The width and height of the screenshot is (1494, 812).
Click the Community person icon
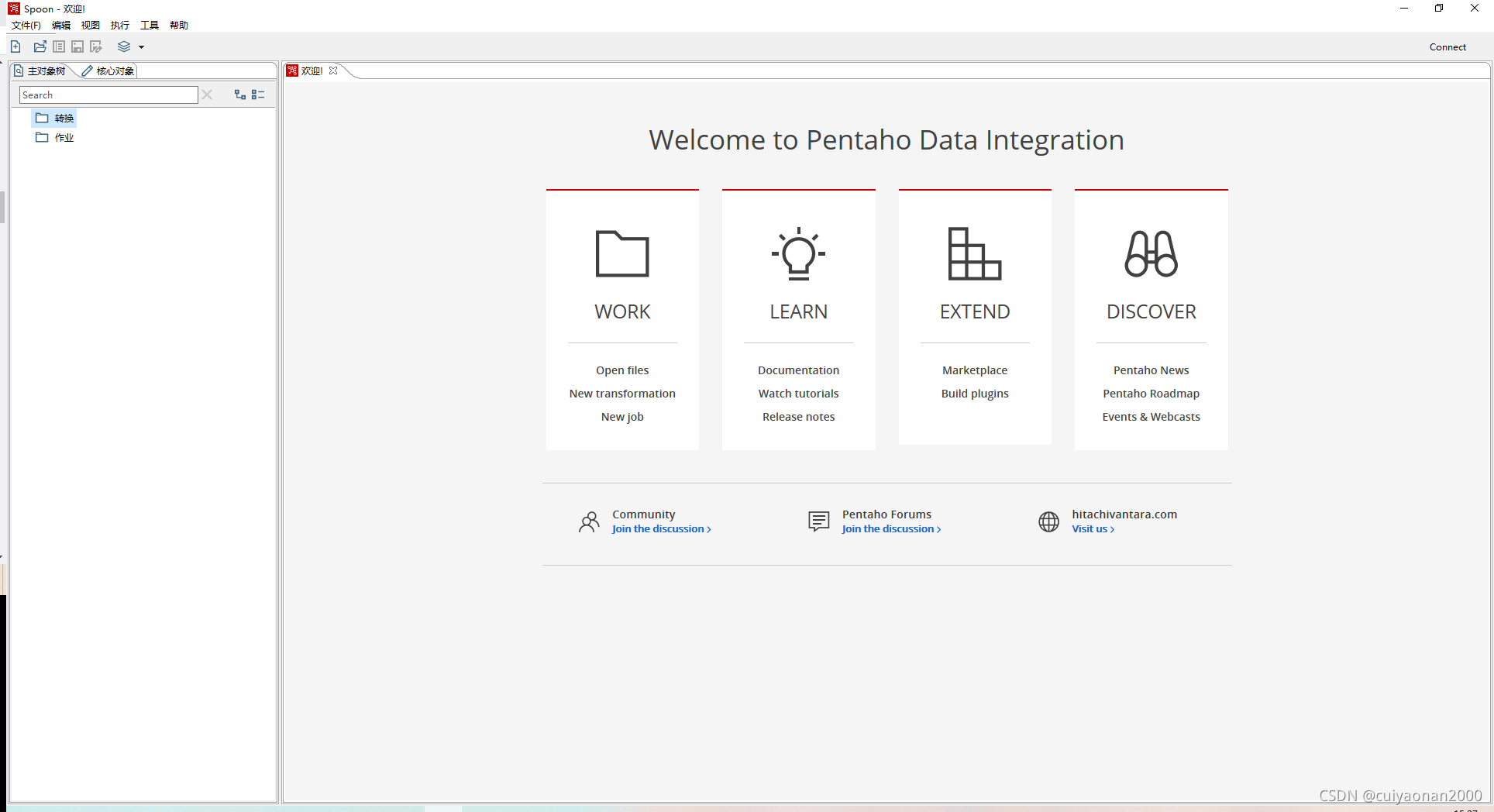click(589, 521)
